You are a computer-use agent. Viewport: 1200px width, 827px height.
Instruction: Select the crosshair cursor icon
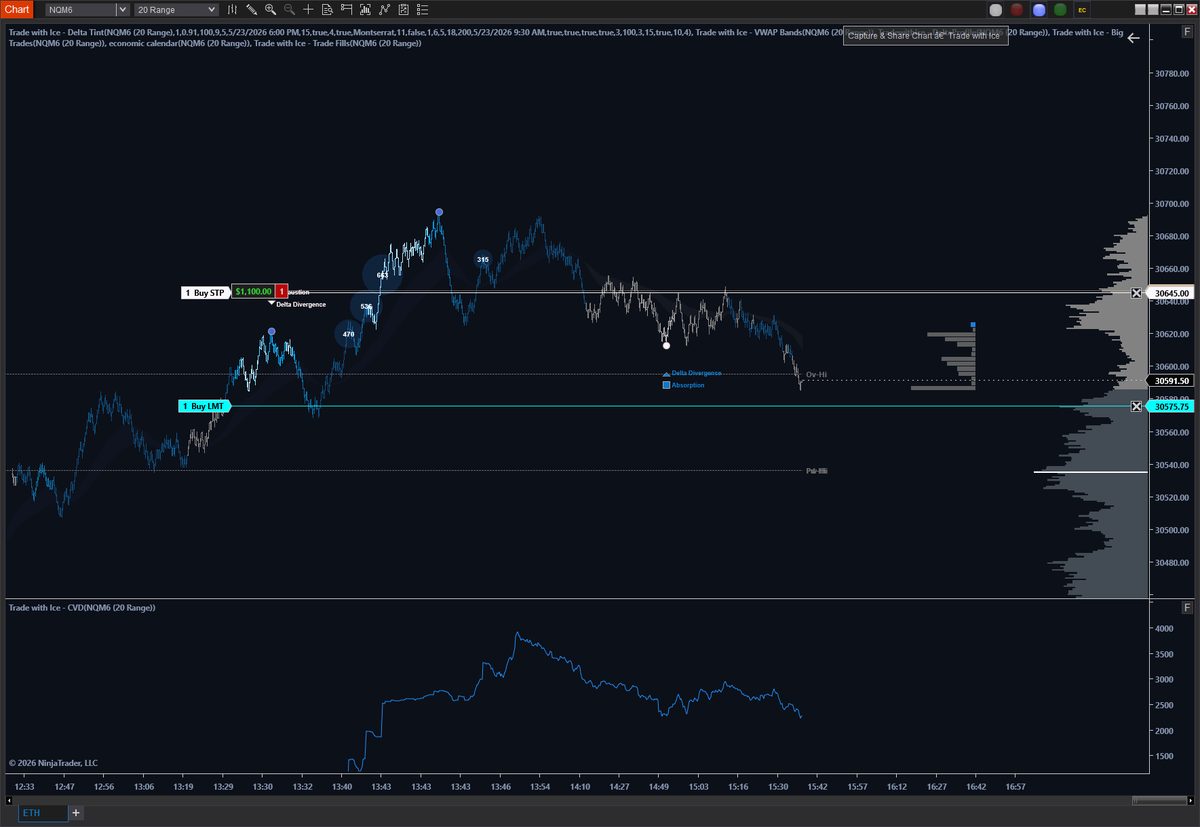[309, 9]
